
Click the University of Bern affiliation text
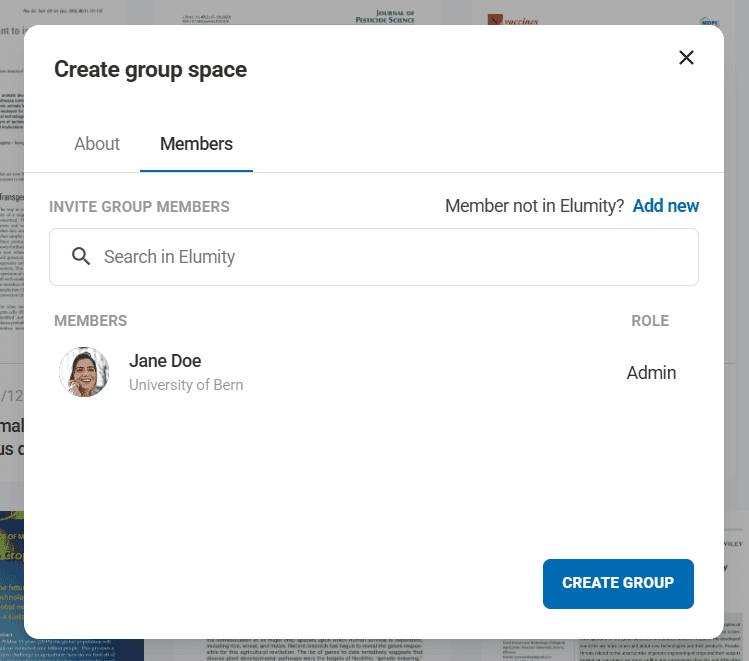186,385
